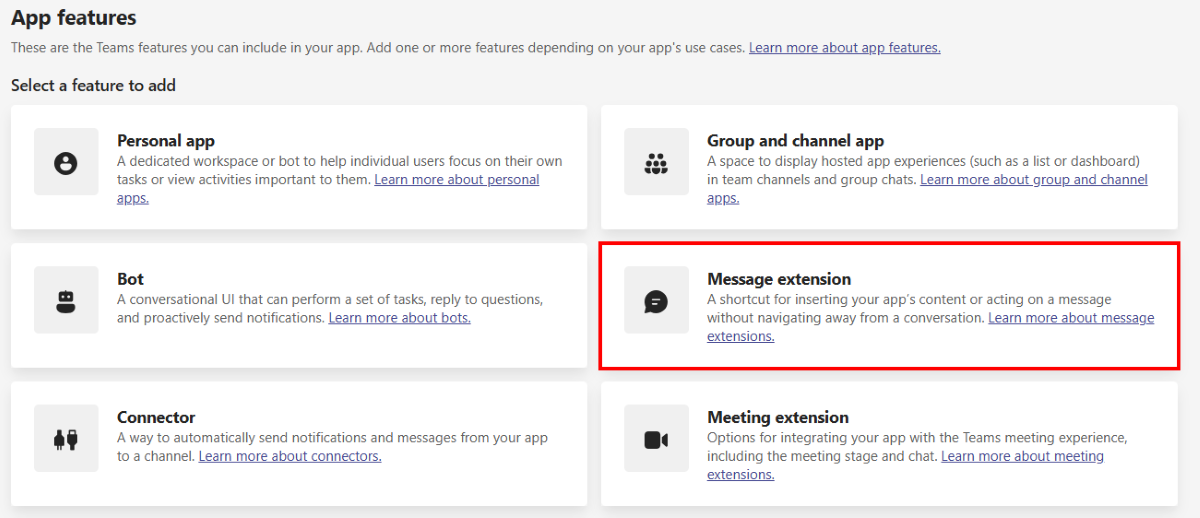Click the Personal app person icon

click(66, 162)
